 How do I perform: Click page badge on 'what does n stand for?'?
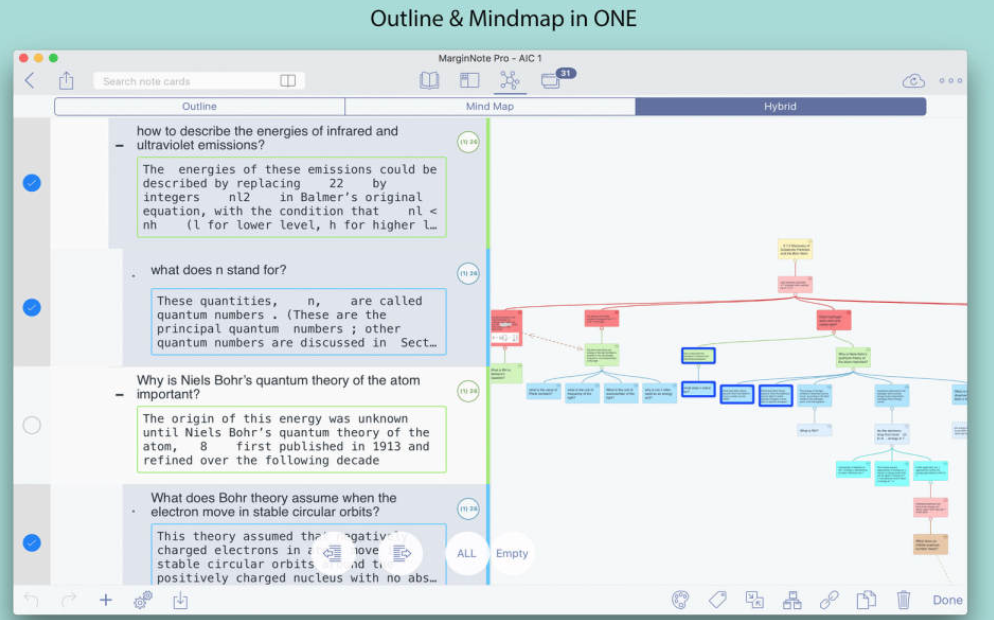coord(468,273)
